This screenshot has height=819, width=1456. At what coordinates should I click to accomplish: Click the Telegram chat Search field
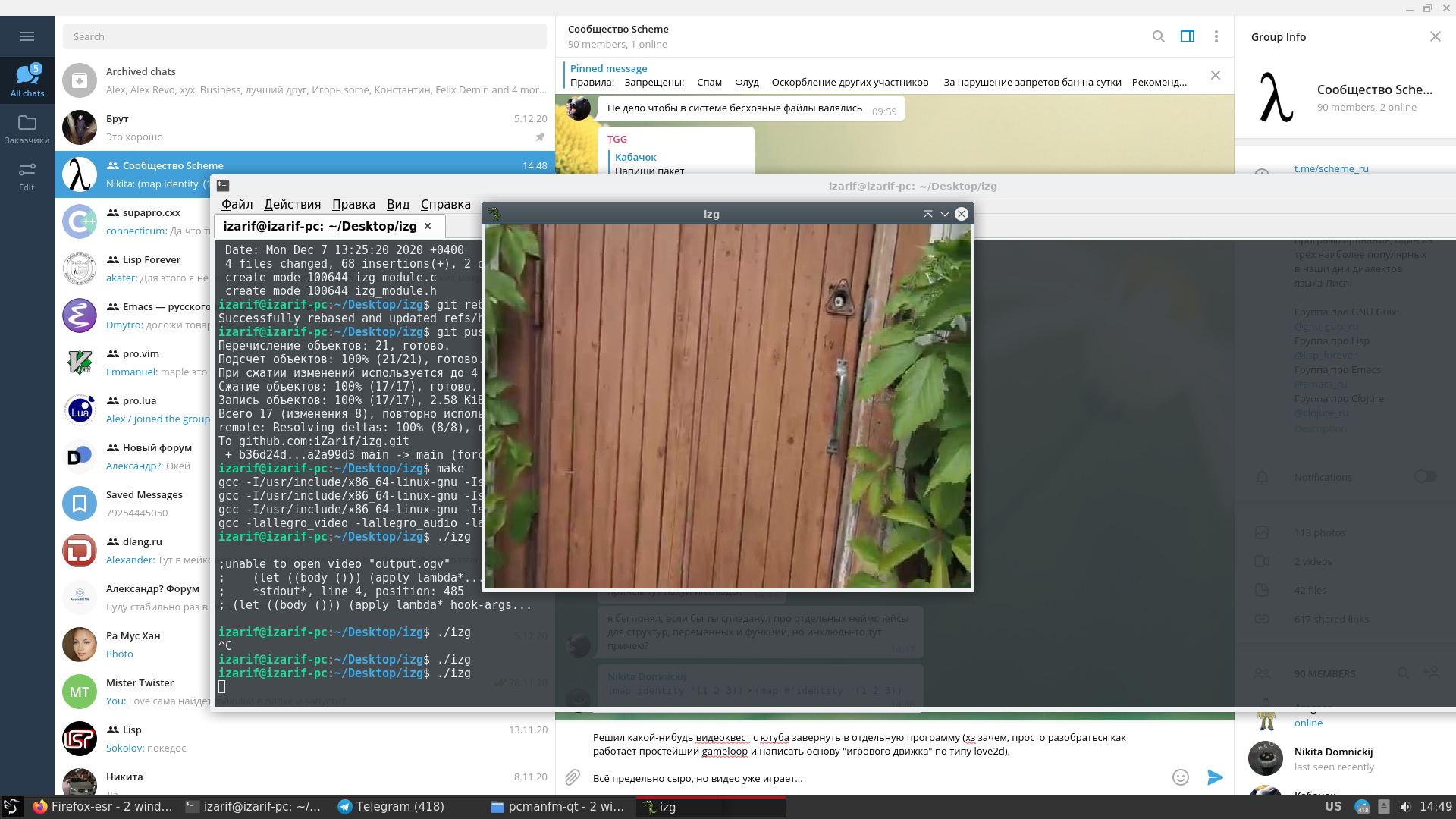point(305,36)
